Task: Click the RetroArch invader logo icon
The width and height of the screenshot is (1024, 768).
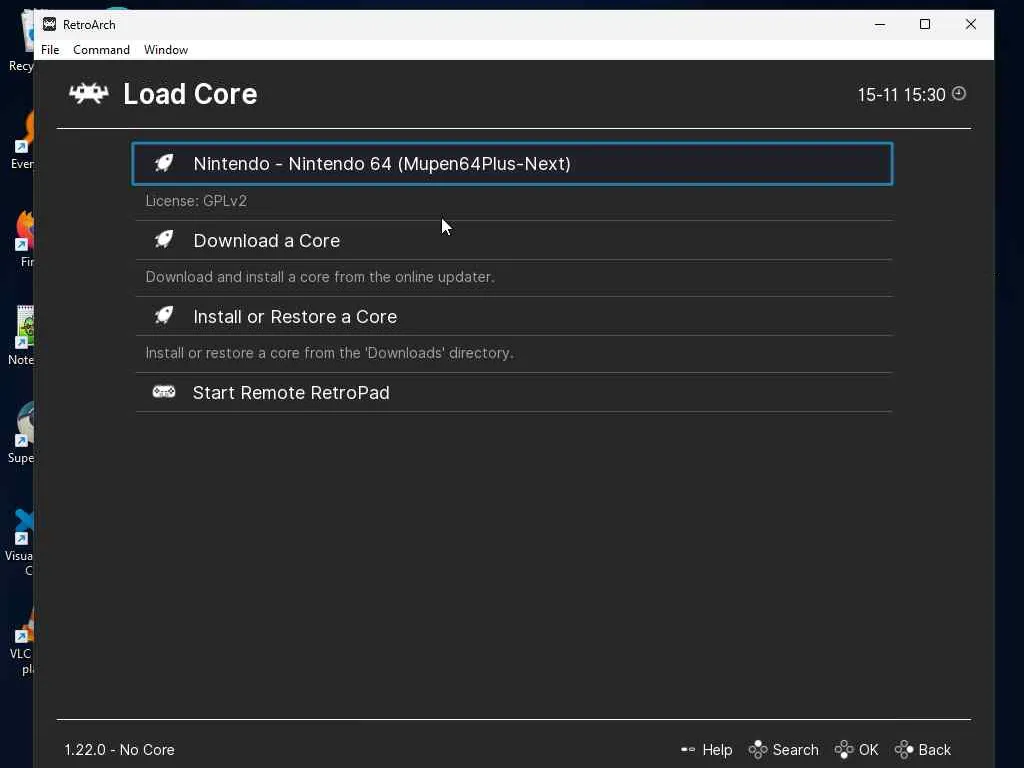Action: pos(88,94)
